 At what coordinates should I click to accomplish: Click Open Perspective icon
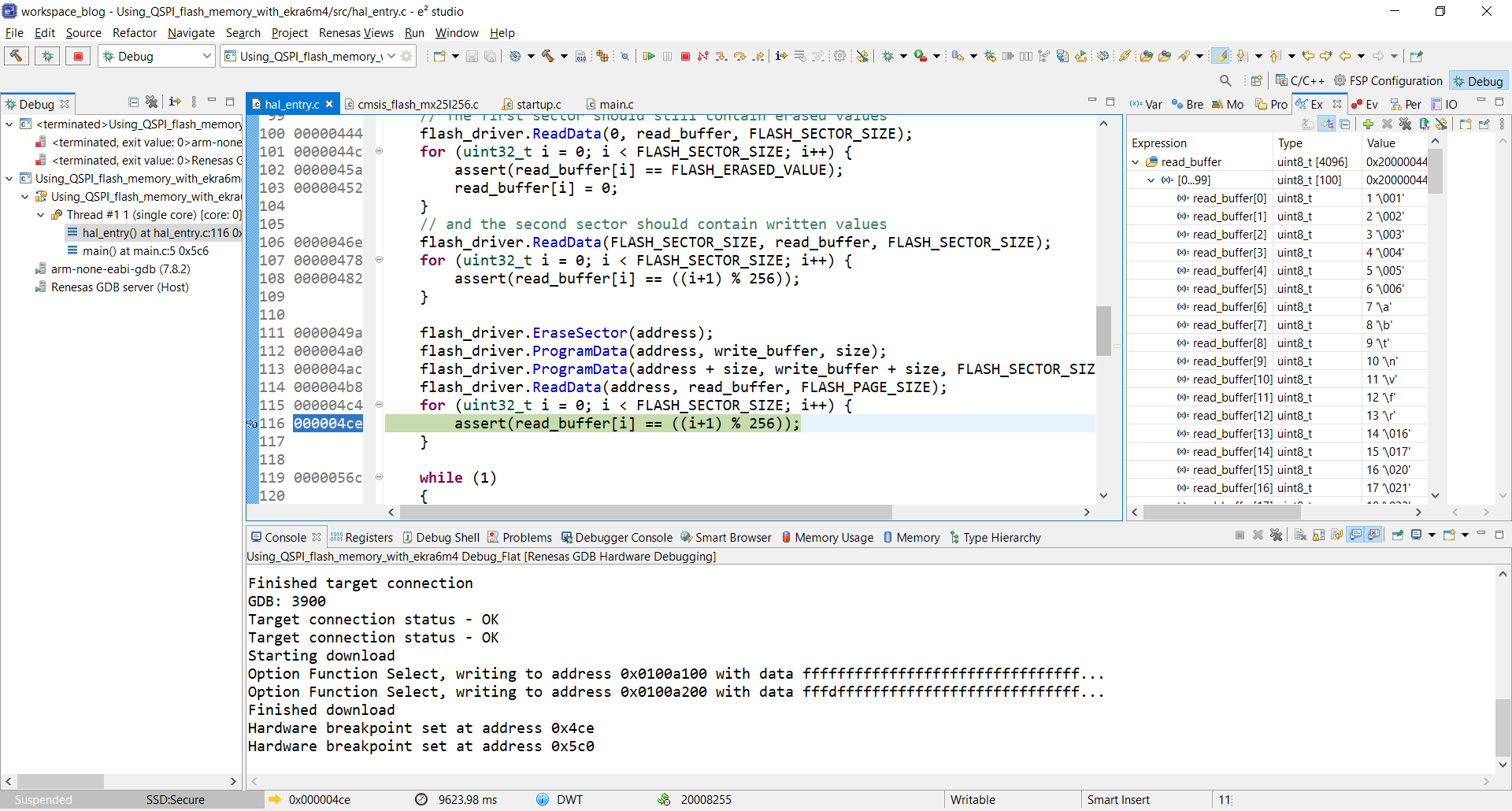point(1256,80)
